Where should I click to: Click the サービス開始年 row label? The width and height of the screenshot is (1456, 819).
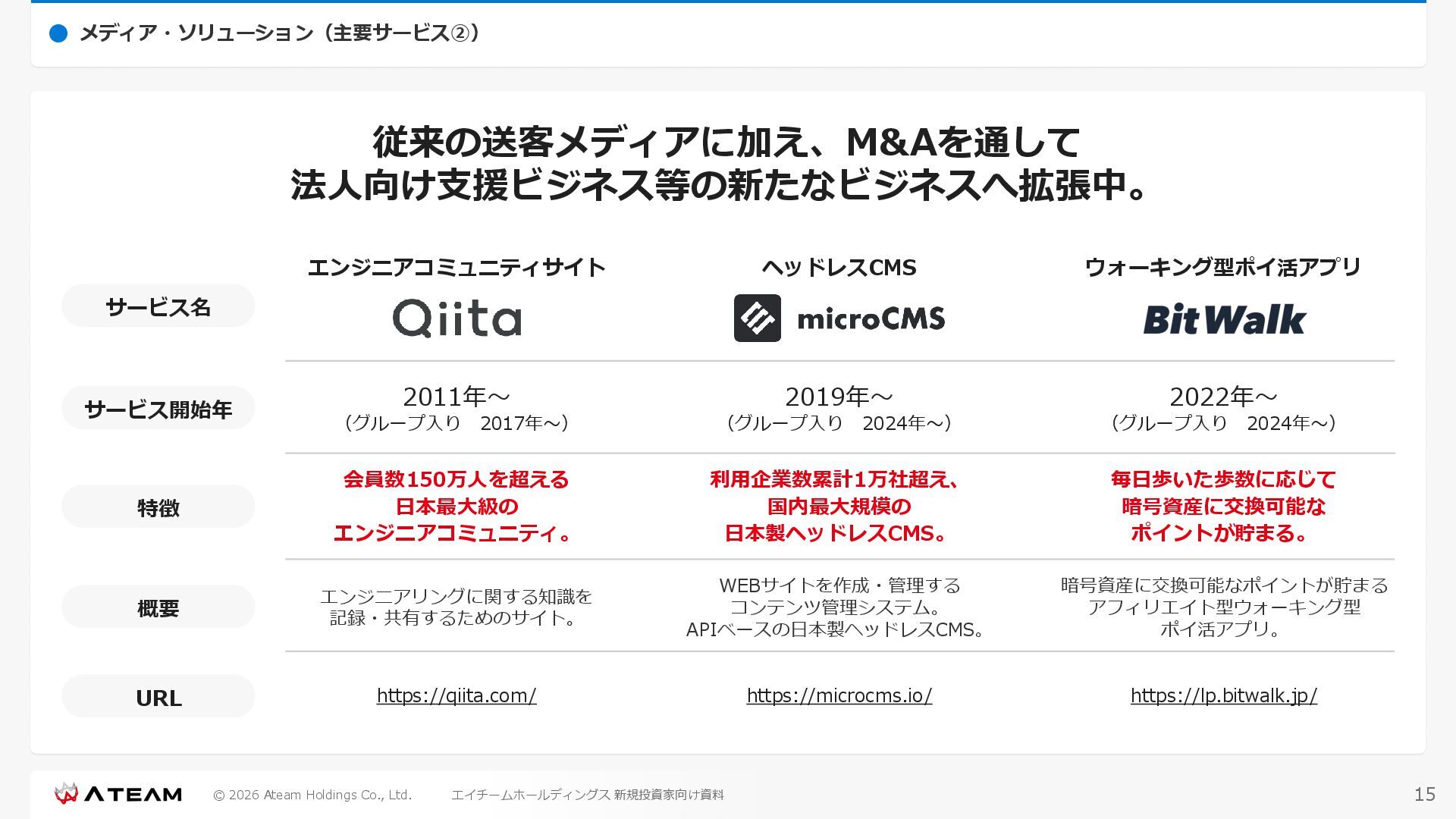[158, 409]
